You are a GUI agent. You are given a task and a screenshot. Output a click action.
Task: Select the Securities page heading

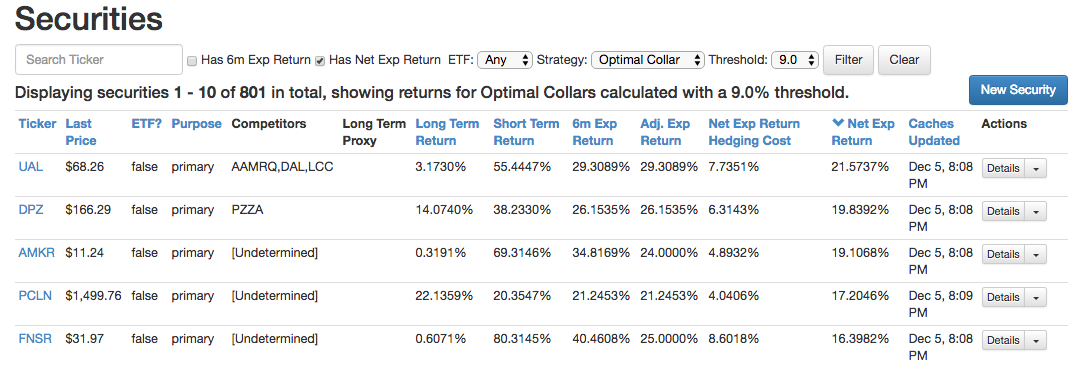point(88,19)
